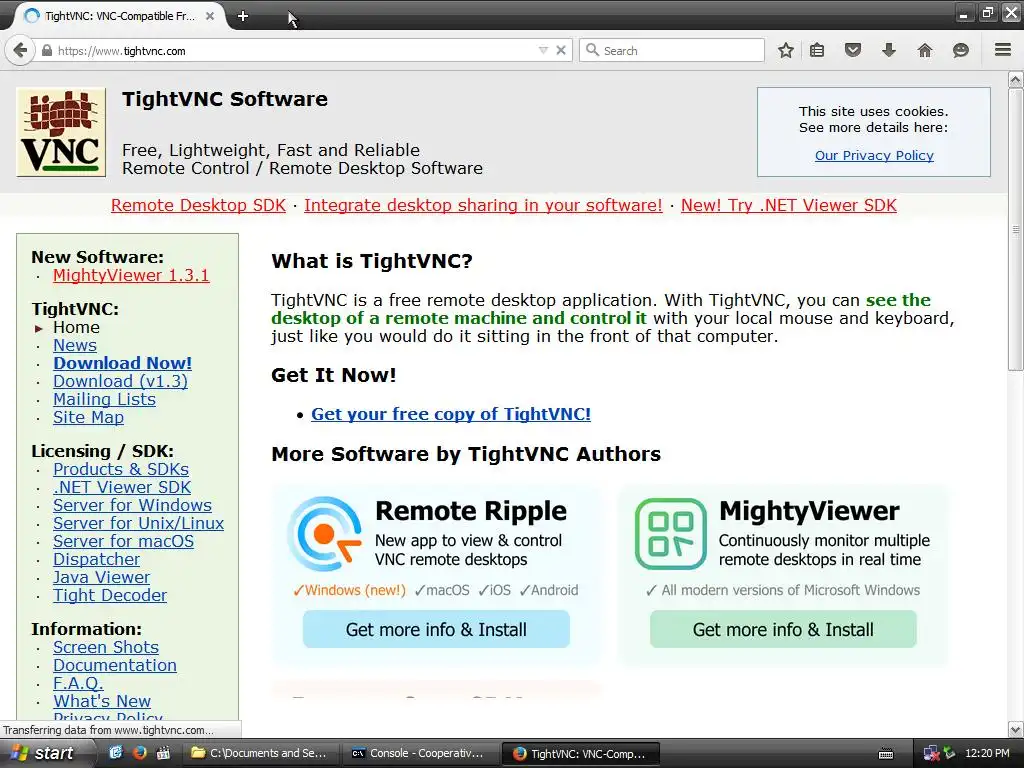
Task: Click the Search input field
Action: point(671,50)
